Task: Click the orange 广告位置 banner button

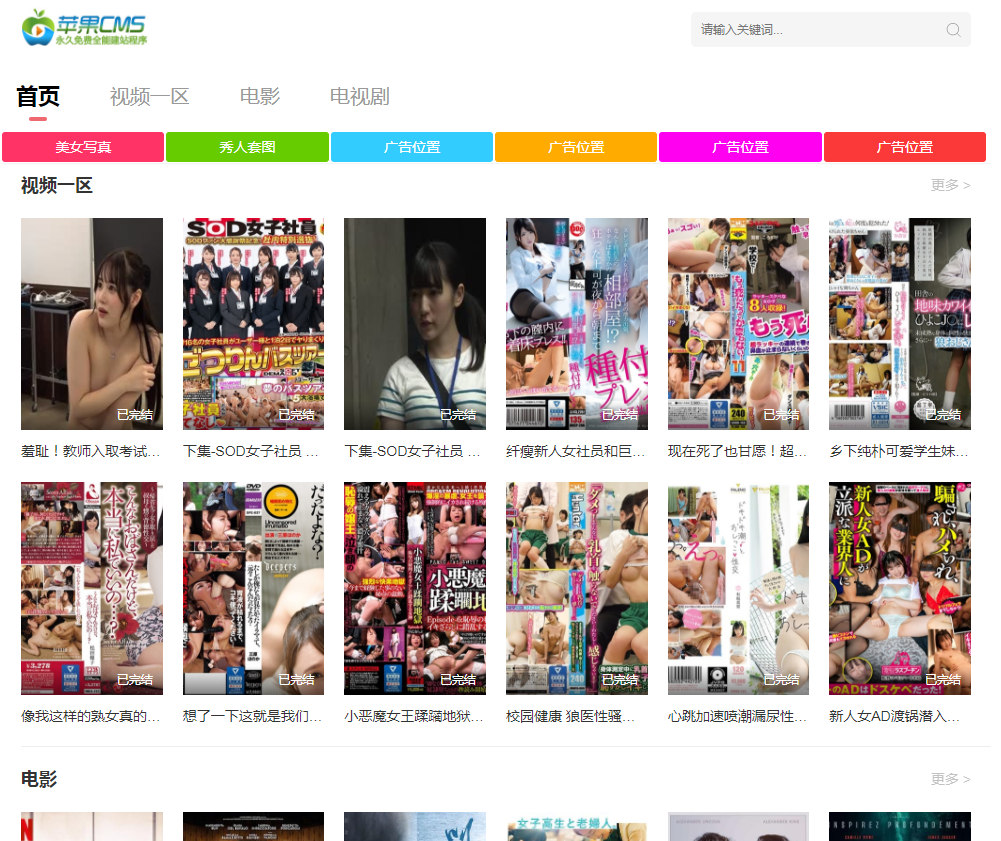Action: [576, 147]
